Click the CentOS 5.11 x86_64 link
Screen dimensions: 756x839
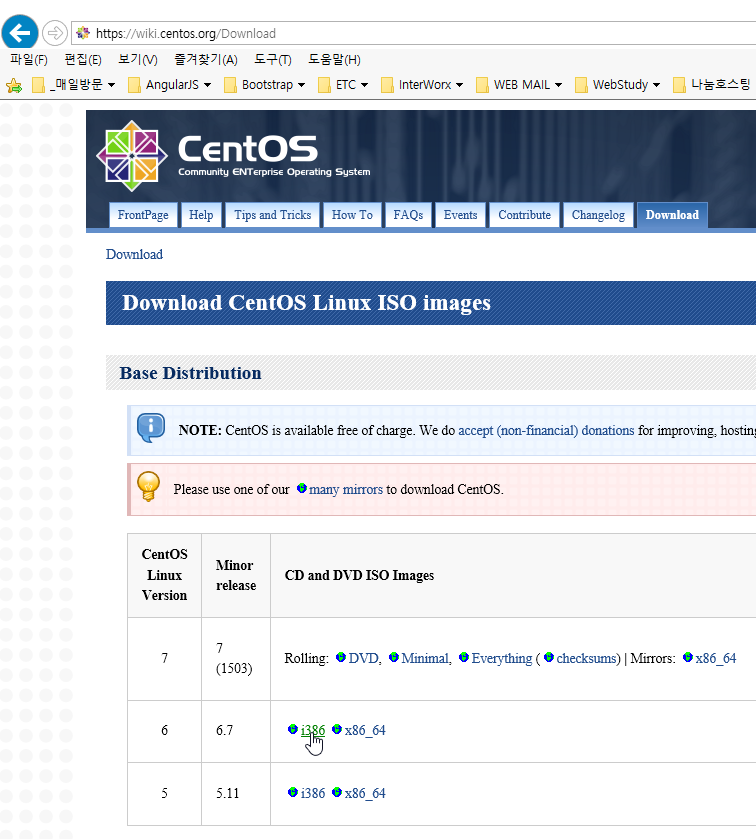364,793
